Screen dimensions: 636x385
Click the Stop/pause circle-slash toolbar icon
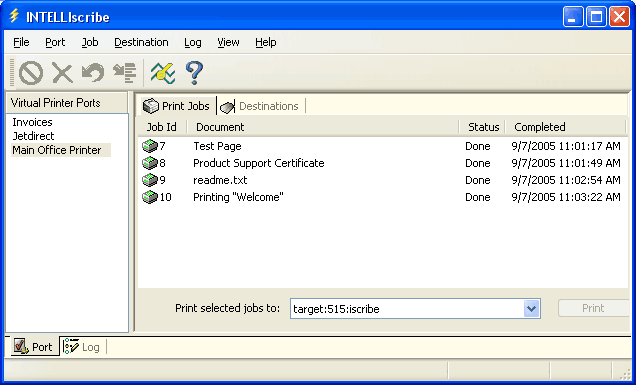31,73
